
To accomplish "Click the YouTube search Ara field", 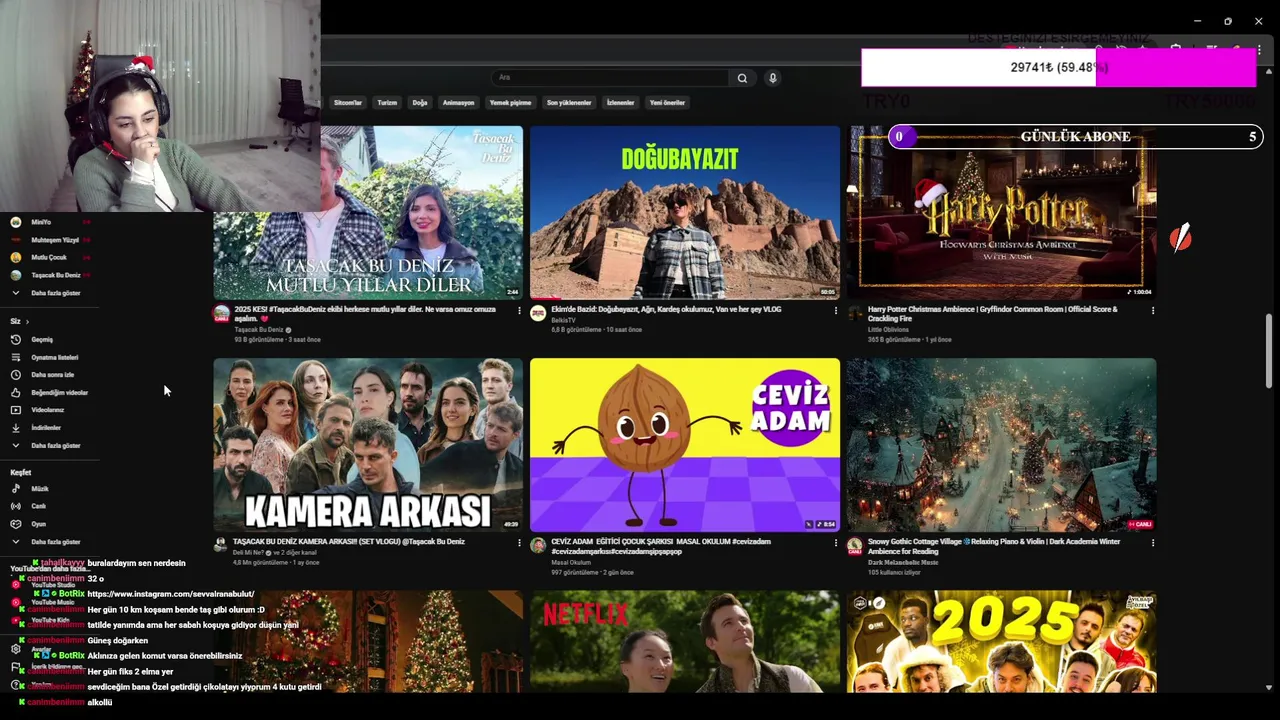I will [610, 78].
